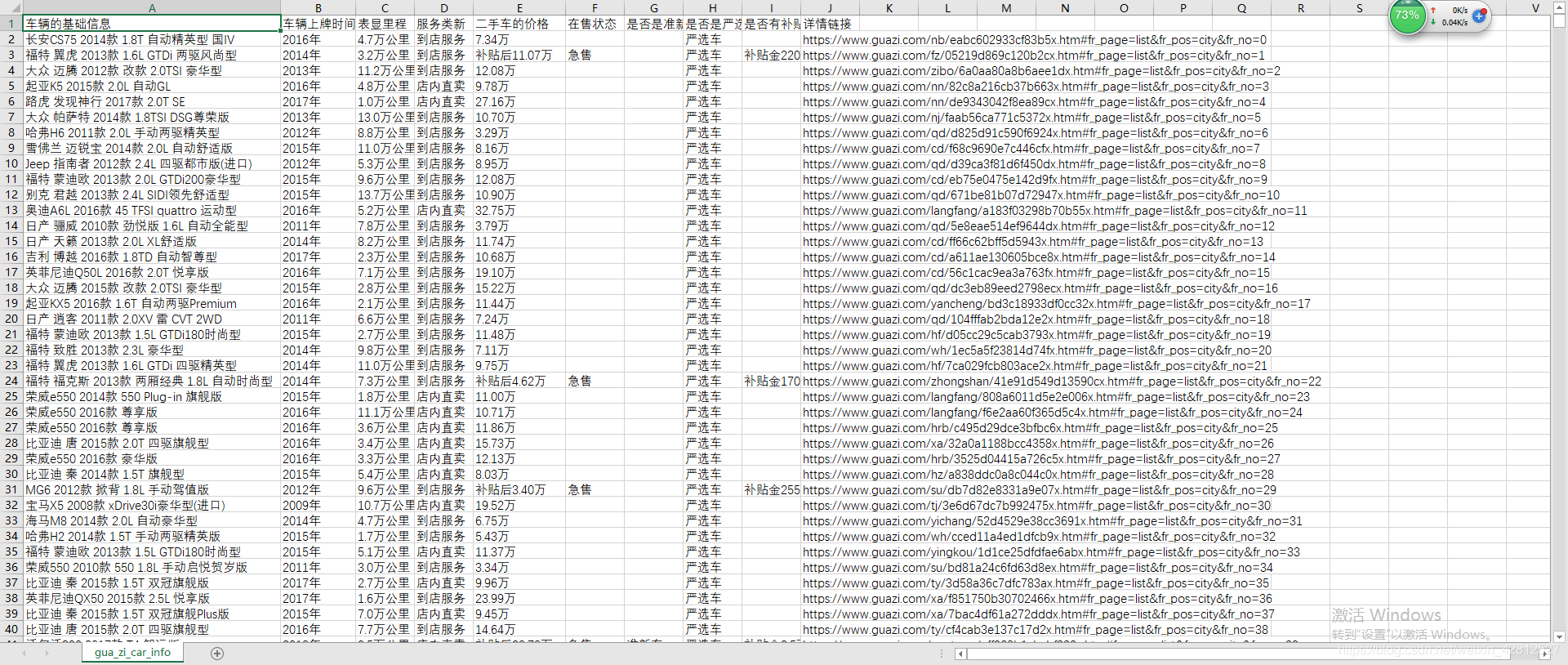
Task: Click the horizontal scrollbar track
Action: point(1254,654)
